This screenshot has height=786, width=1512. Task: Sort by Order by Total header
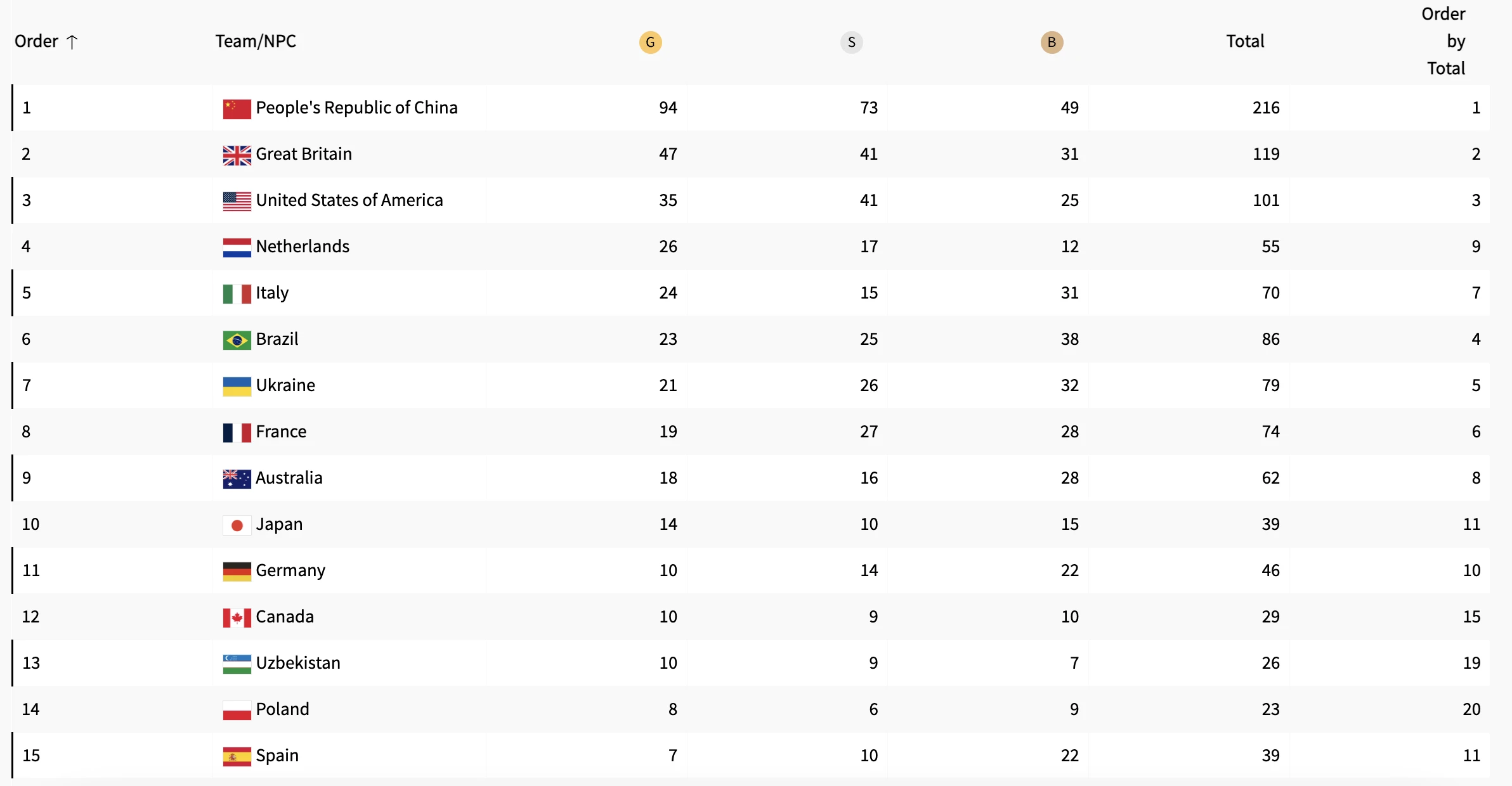[1445, 41]
